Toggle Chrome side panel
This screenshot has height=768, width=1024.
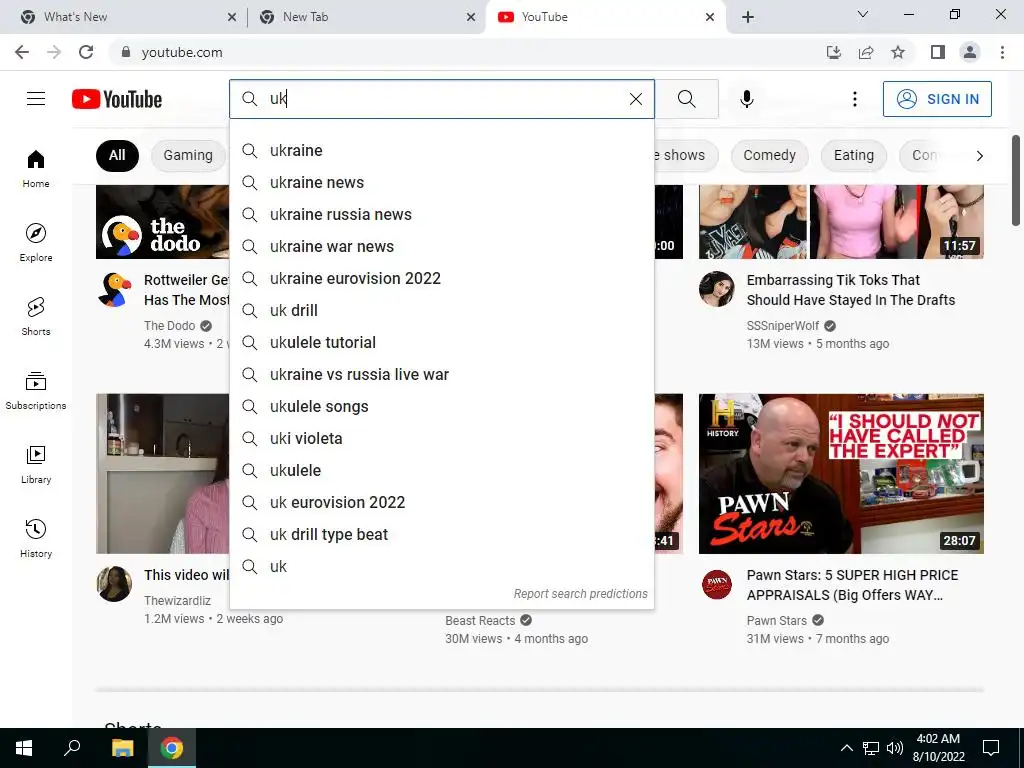tap(938, 52)
